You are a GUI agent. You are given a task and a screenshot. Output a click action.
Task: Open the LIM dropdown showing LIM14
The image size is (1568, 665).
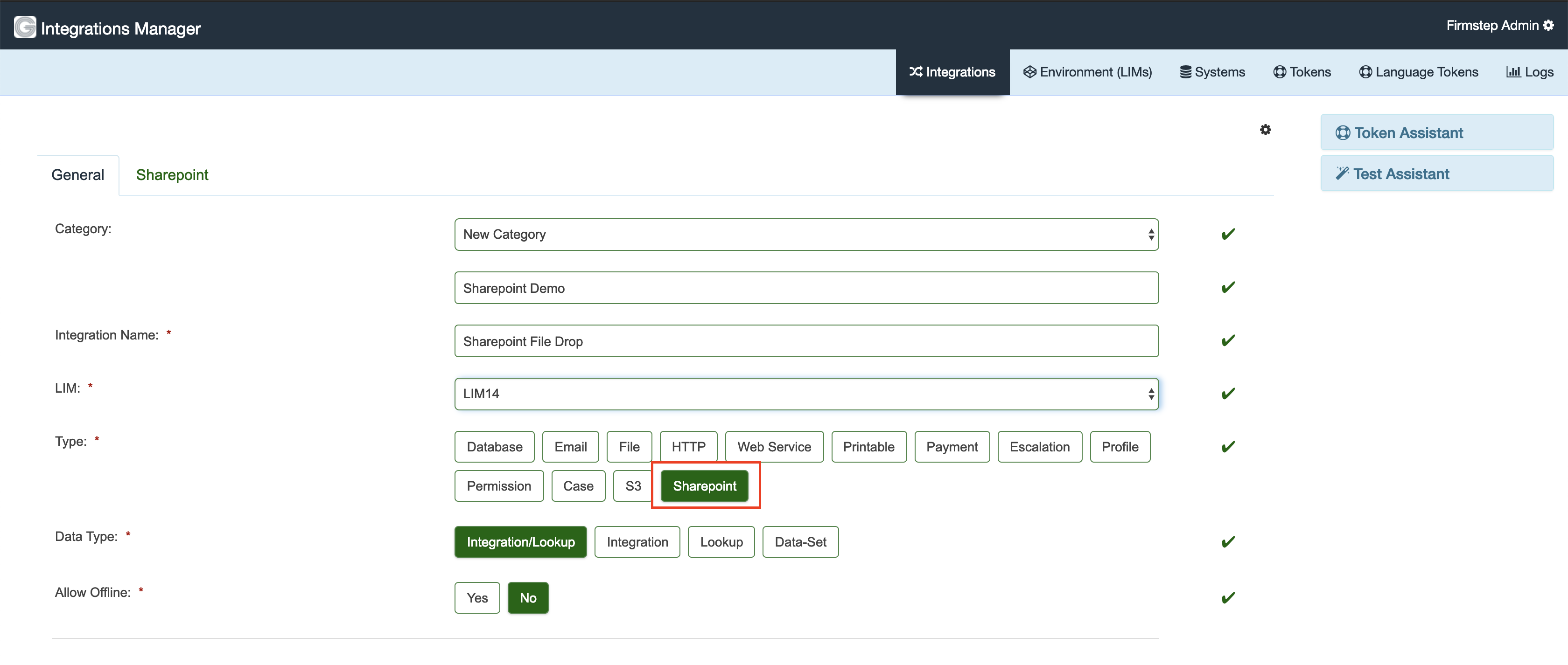806,394
